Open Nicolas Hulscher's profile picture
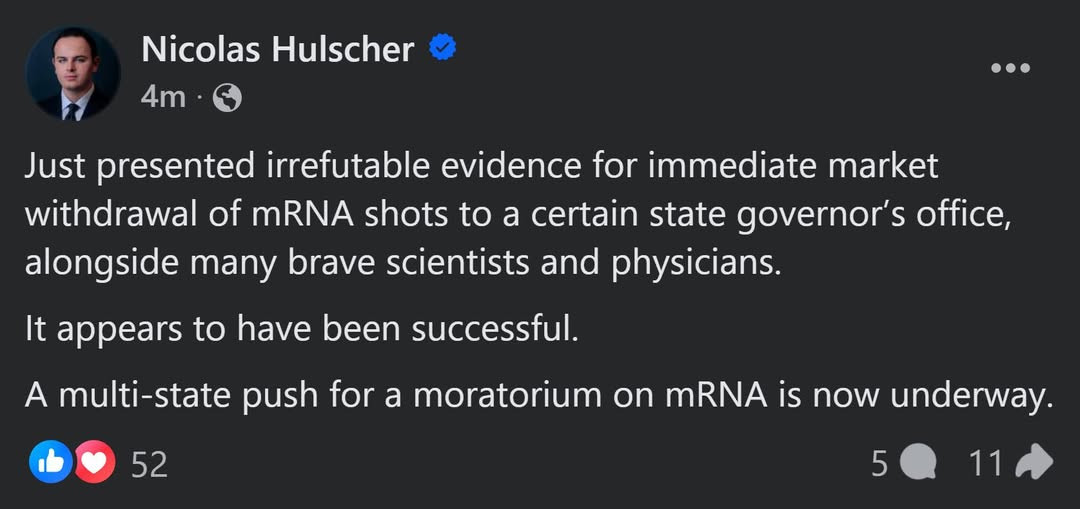The width and height of the screenshot is (1080, 509). [73, 73]
